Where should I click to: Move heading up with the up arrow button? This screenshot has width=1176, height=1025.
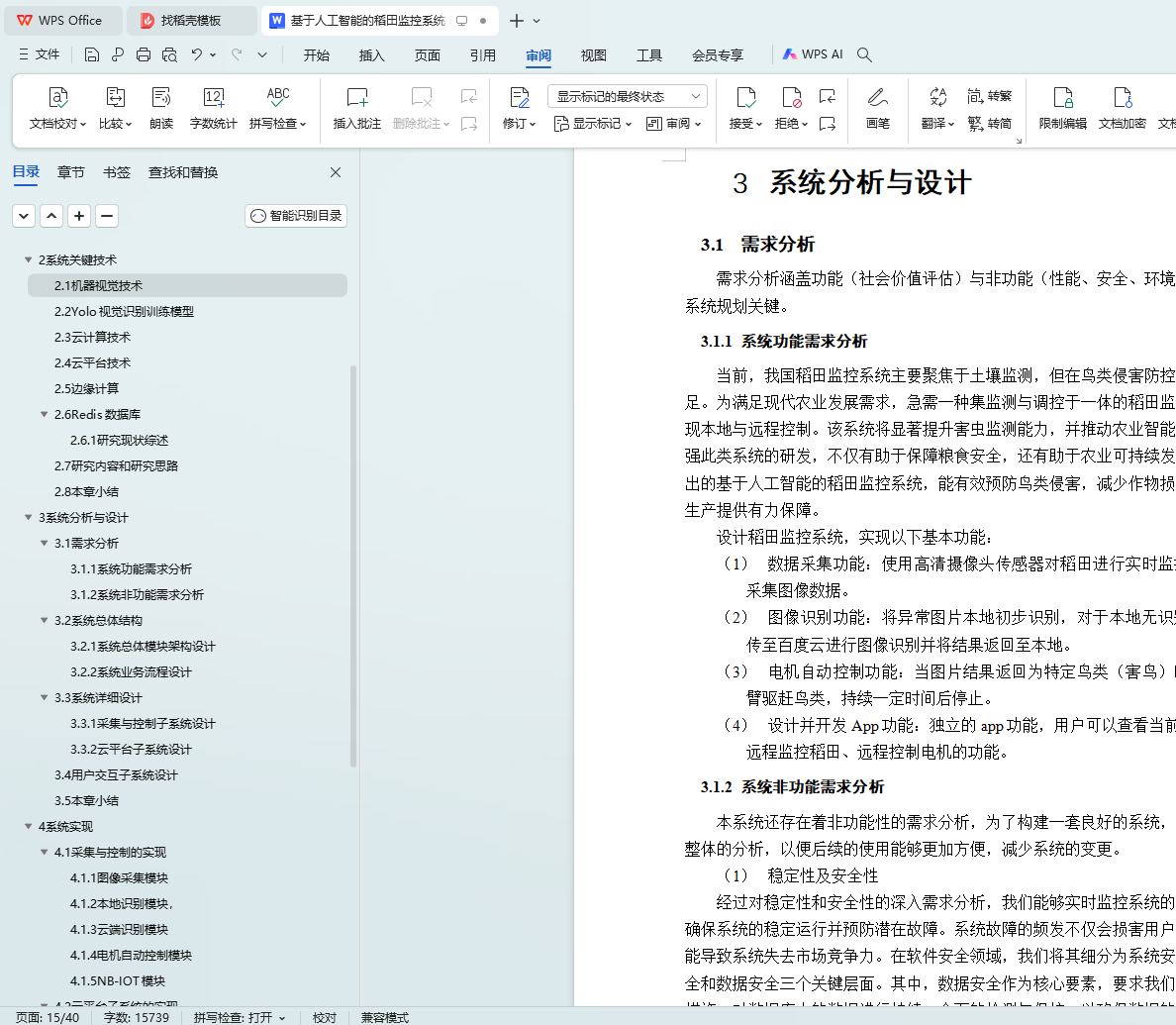point(51,216)
